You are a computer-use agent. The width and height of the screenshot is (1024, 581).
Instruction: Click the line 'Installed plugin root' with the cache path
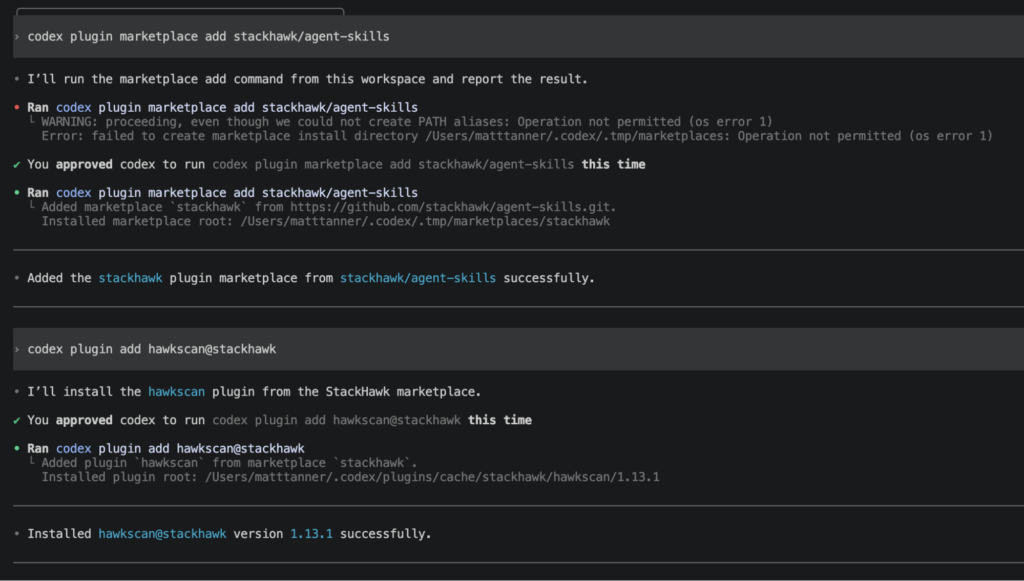pyautogui.click(x=350, y=477)
